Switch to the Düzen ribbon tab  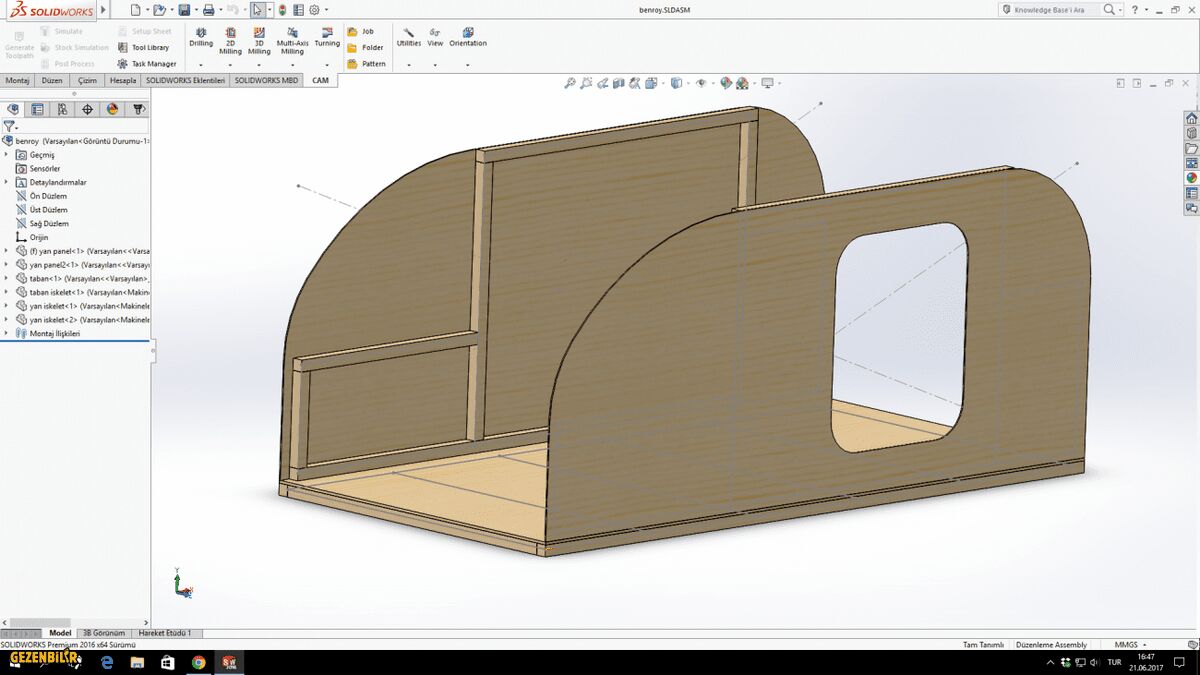(53, 80)
